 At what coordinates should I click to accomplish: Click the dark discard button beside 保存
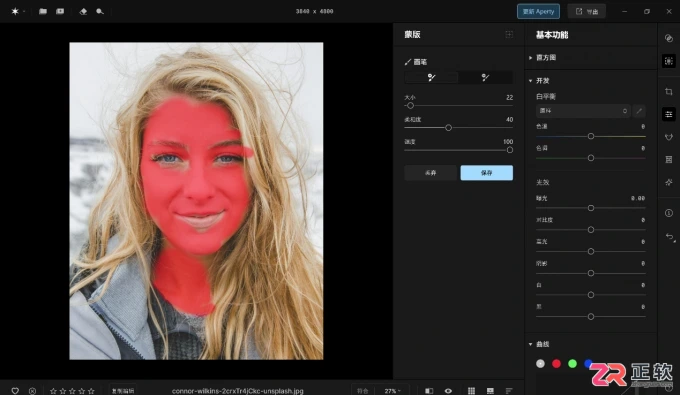[431, 173]
